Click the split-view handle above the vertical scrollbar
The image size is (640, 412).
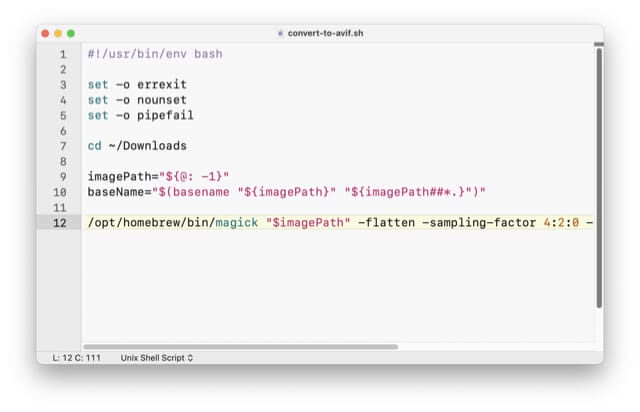click(599, 44)
